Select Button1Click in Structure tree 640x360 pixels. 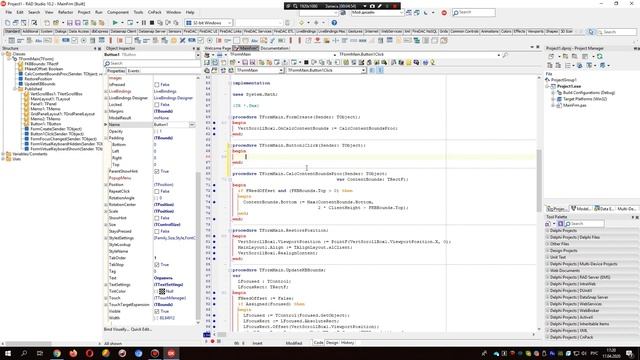tap(57, 134)
